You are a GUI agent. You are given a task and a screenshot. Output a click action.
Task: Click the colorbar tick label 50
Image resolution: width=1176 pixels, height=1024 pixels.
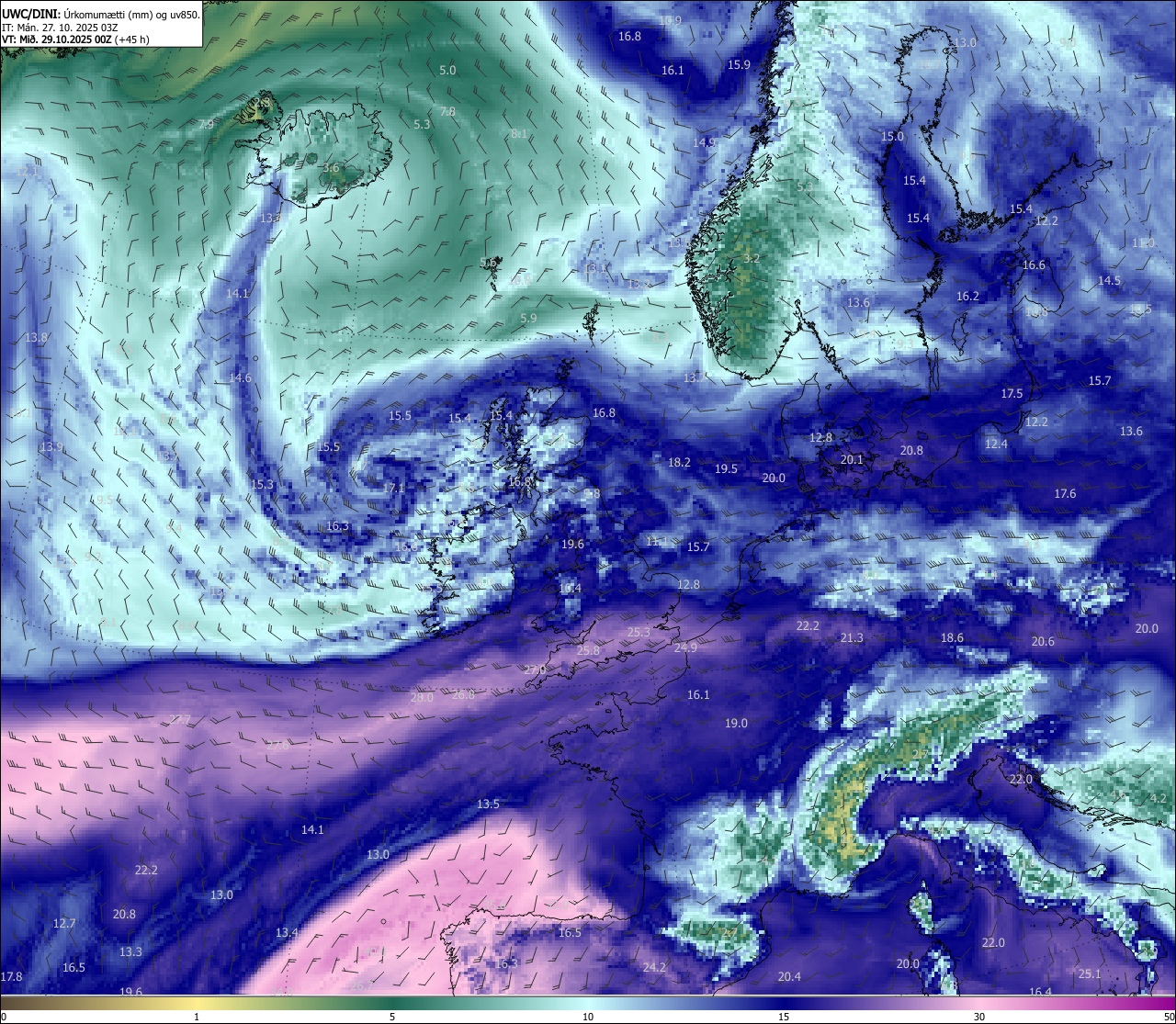tap(1169, 1017)
